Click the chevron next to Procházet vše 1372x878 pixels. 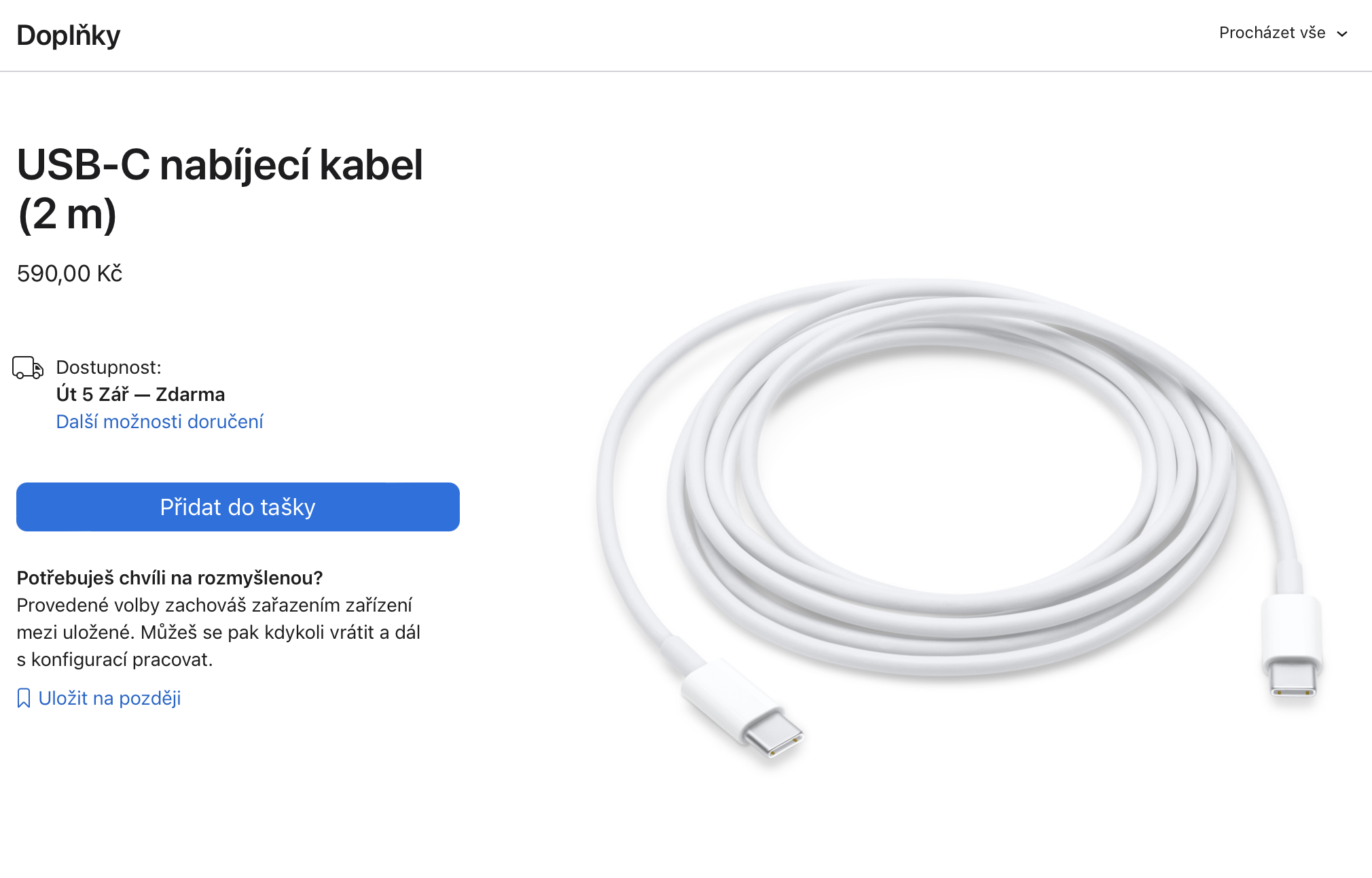pyautogui.click(x=1342, y=34)
